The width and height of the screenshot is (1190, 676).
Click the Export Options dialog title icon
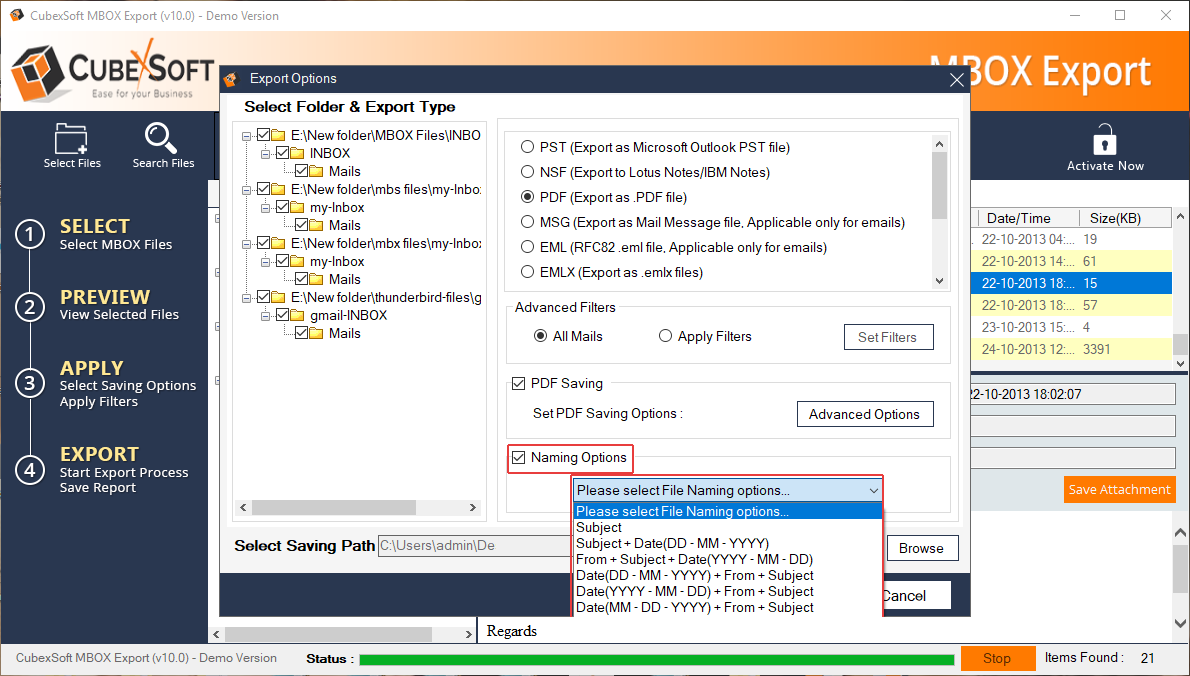click(x=231, y=79)
